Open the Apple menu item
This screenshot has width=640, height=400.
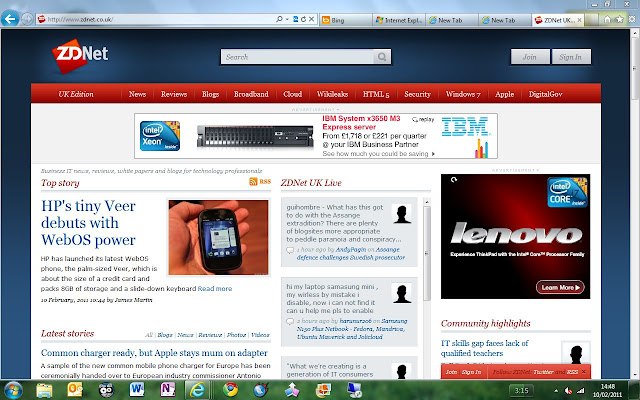[504, 94]
